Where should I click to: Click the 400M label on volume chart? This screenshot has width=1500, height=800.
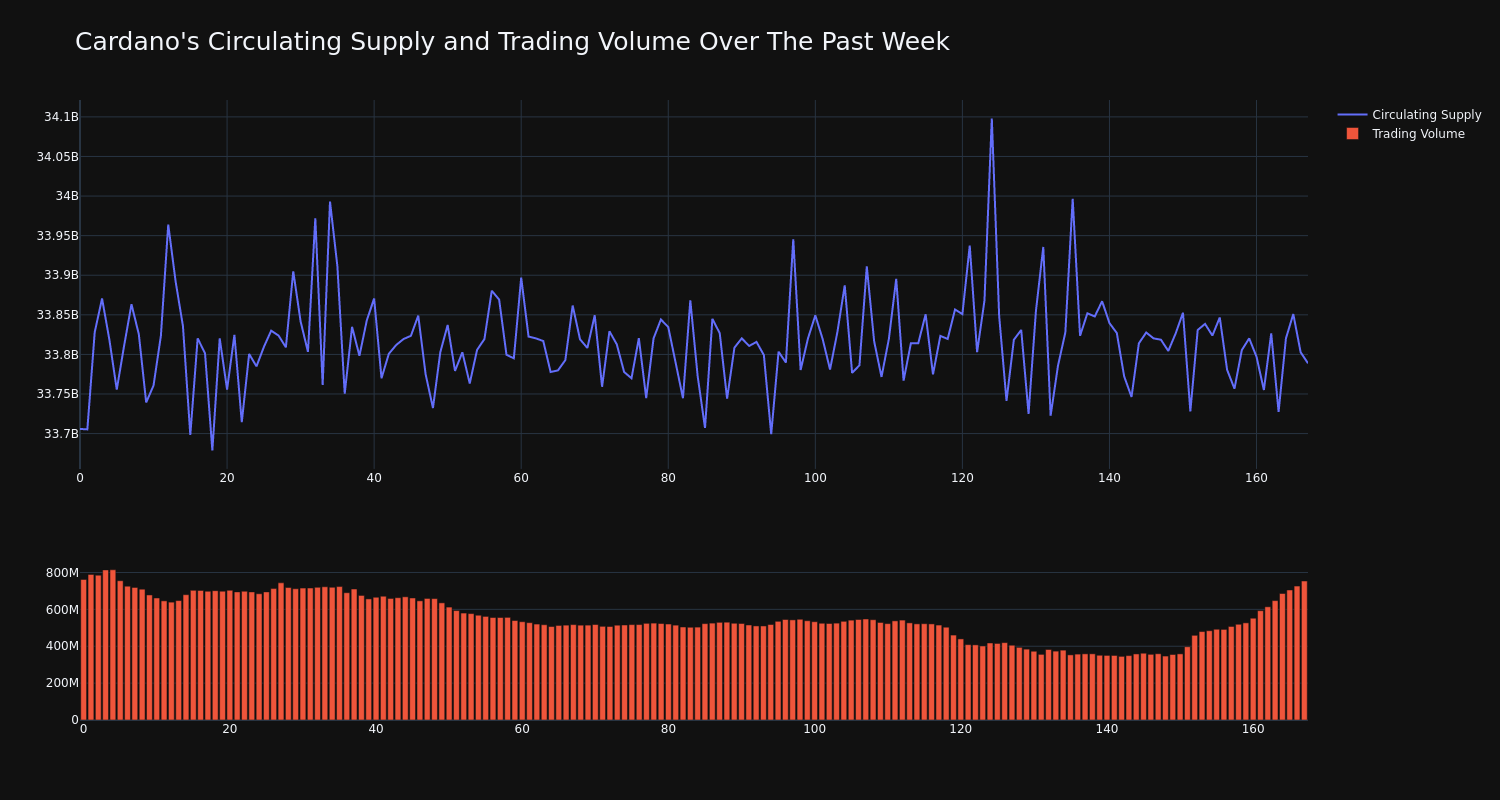(x=61, y=646)
